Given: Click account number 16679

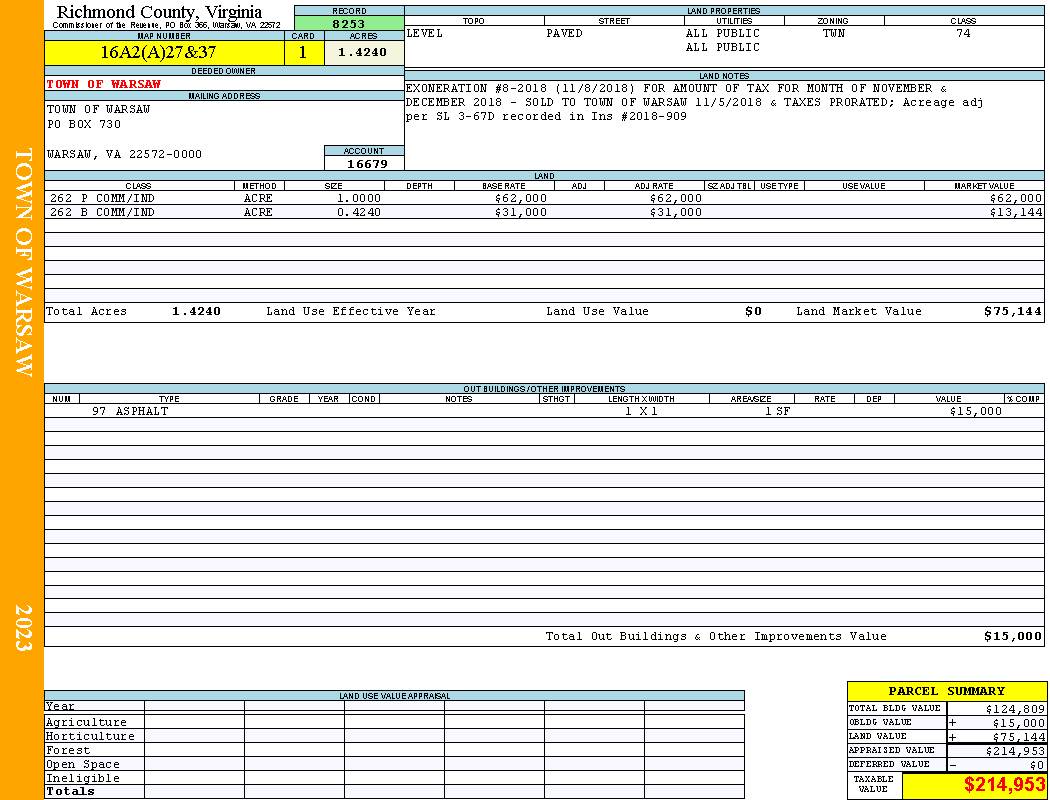Looking at the screenshot, I should click(366, 164).
